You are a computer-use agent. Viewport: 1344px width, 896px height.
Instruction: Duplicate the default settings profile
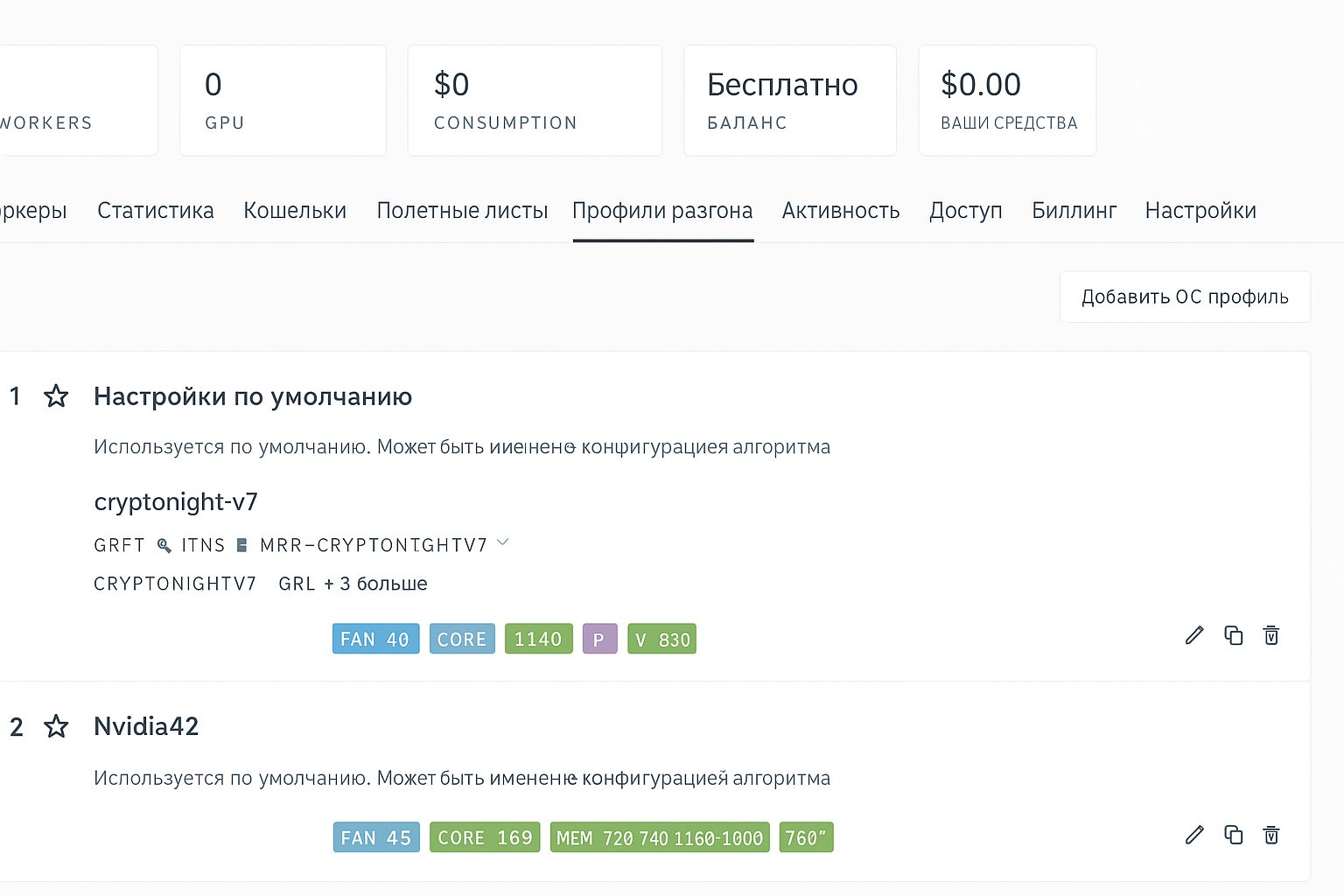(x=1233, y=636)
